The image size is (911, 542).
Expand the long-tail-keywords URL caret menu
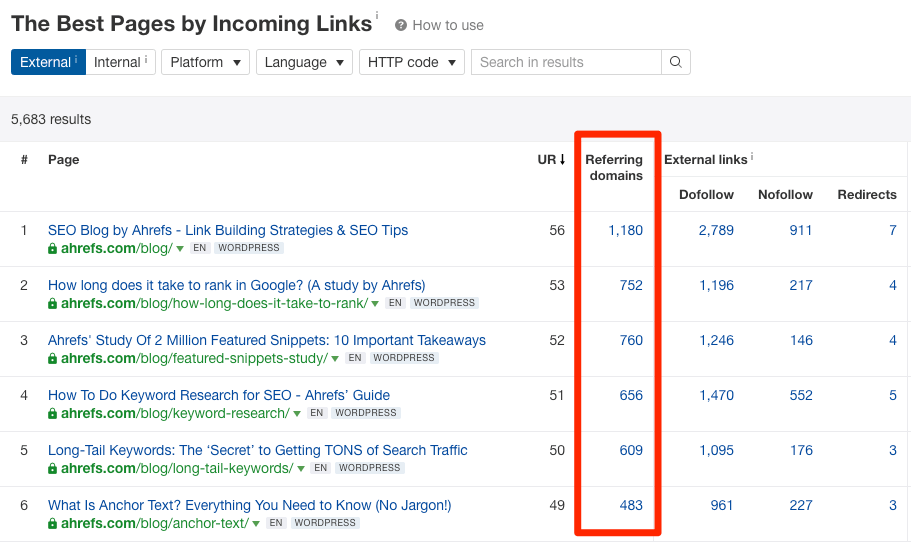300,468
